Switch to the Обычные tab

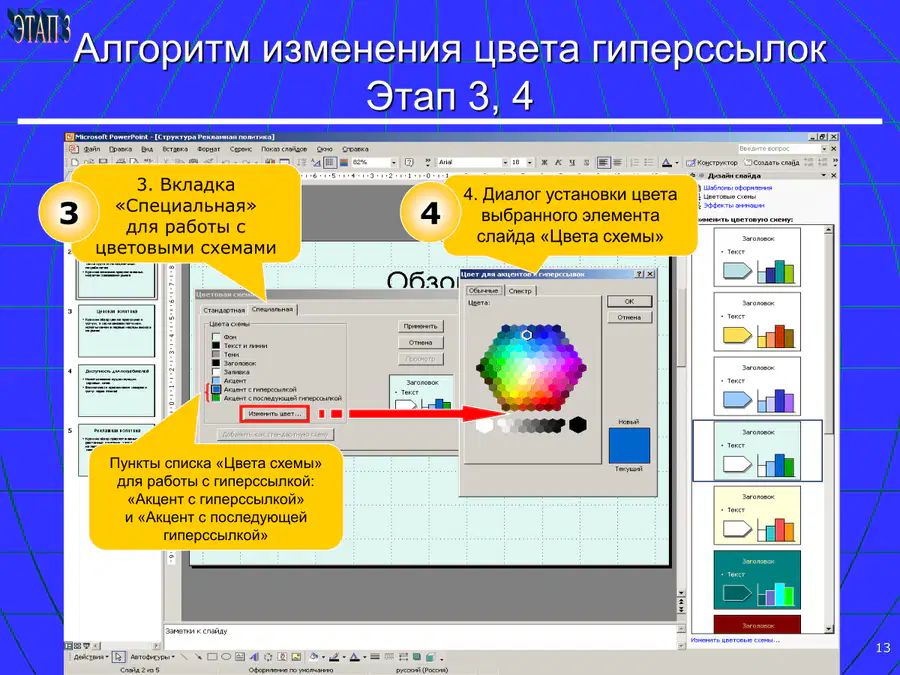coord(483,290)
